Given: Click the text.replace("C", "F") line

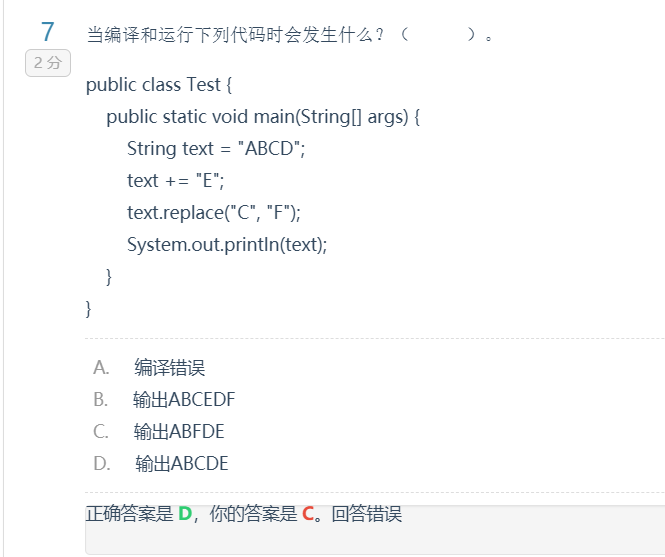Looking at the screenshot, I should click(213, 212).
